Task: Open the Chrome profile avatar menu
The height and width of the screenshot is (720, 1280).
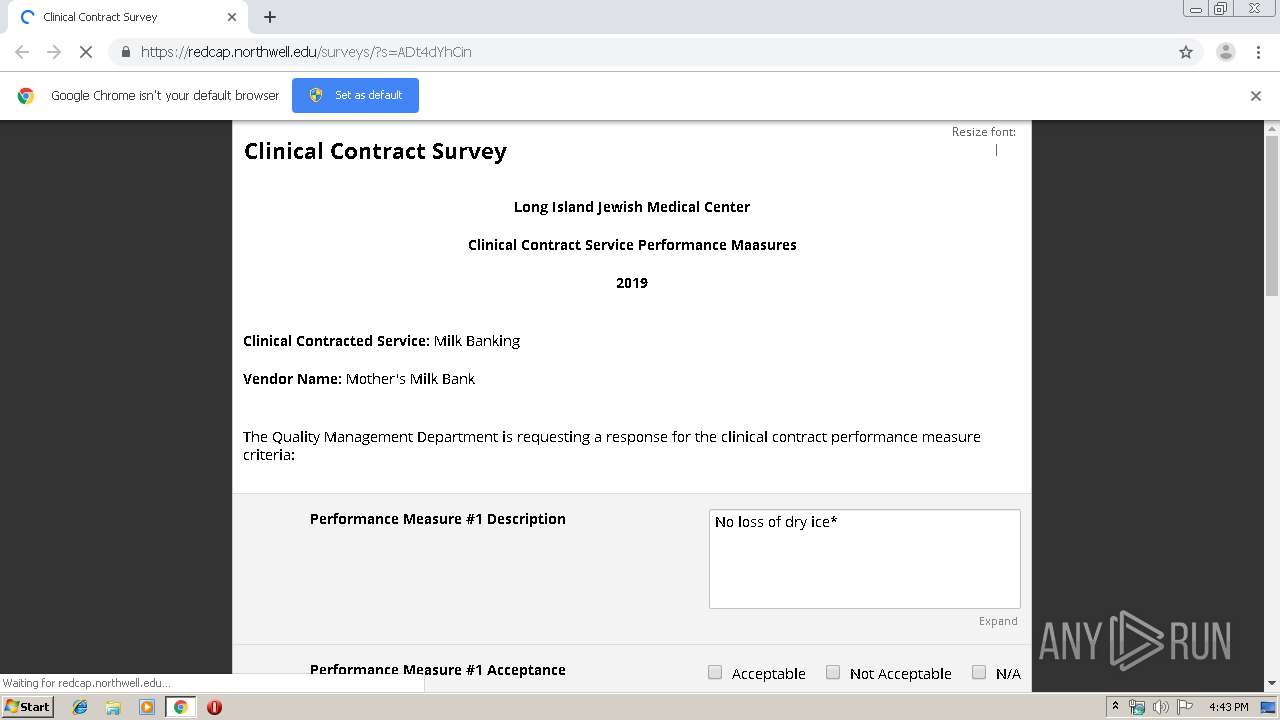Action: (x=1225, y=52)
